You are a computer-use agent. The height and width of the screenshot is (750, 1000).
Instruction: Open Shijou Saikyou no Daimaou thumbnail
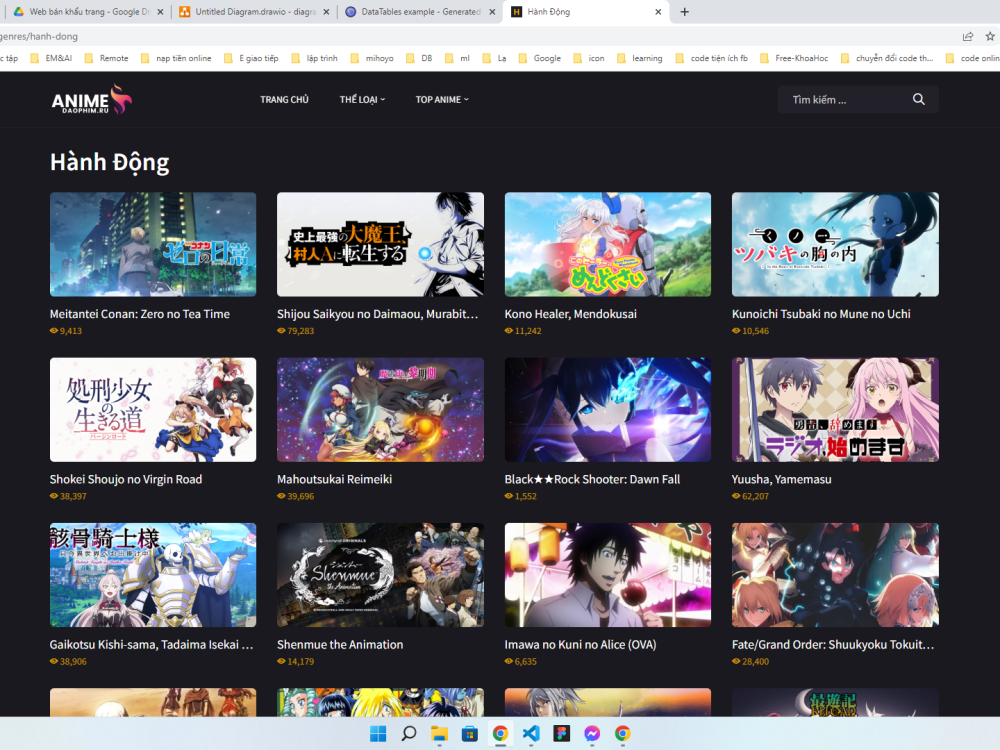click(380, 244)
